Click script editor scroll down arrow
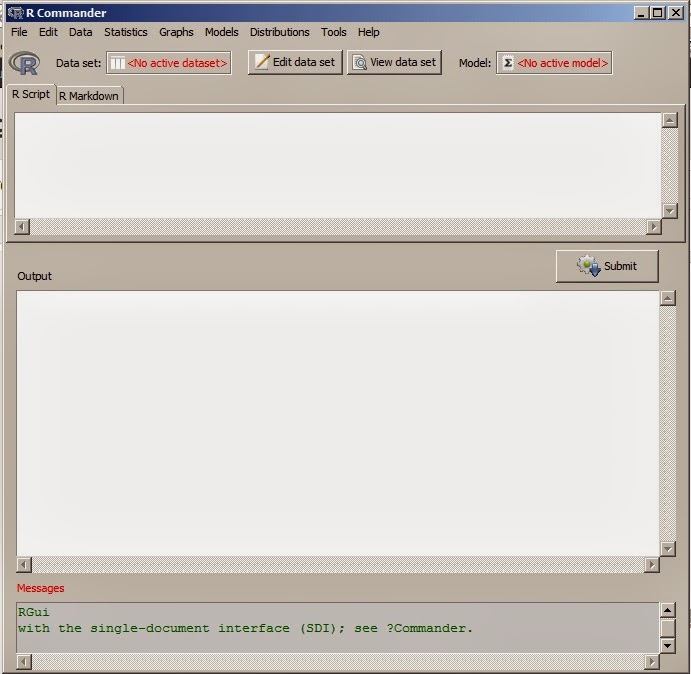The image size is (691, 674). tap(670, 211)
